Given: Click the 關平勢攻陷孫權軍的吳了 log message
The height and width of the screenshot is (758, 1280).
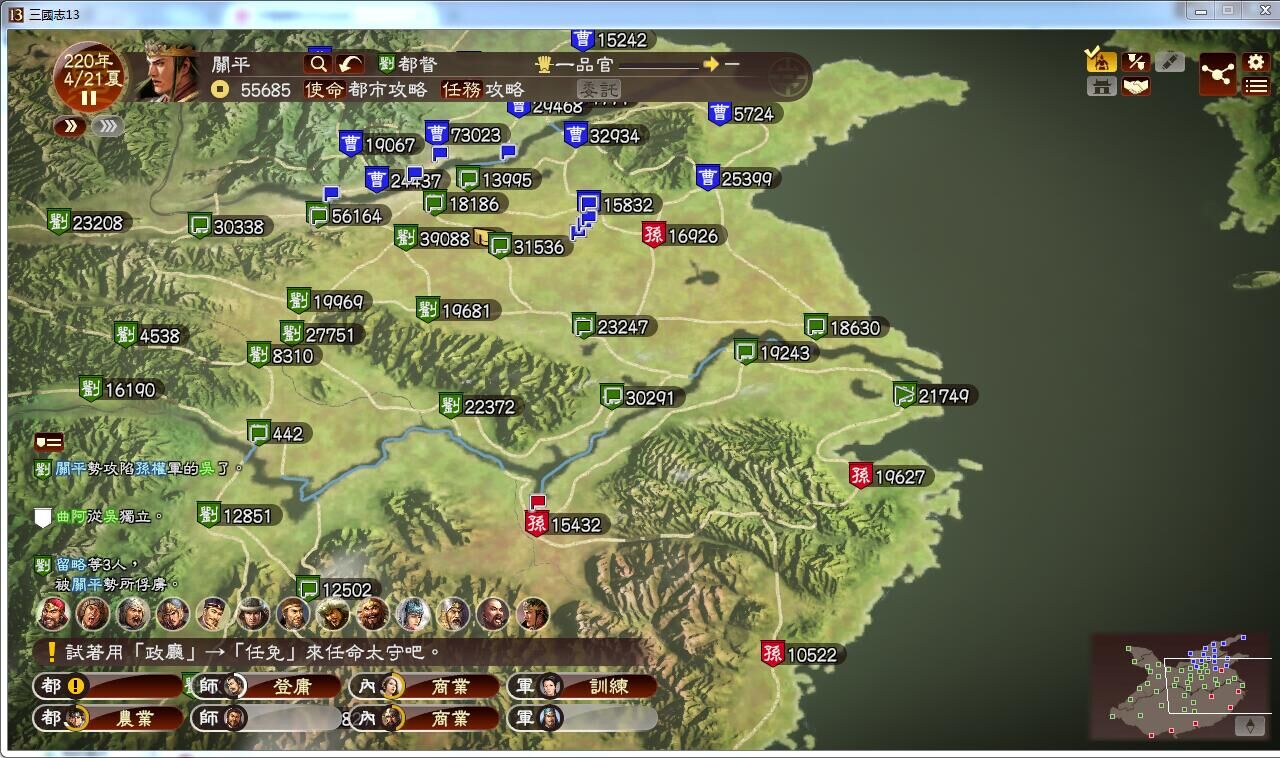Looking at the screenshot, I should [x=140, y=468].
